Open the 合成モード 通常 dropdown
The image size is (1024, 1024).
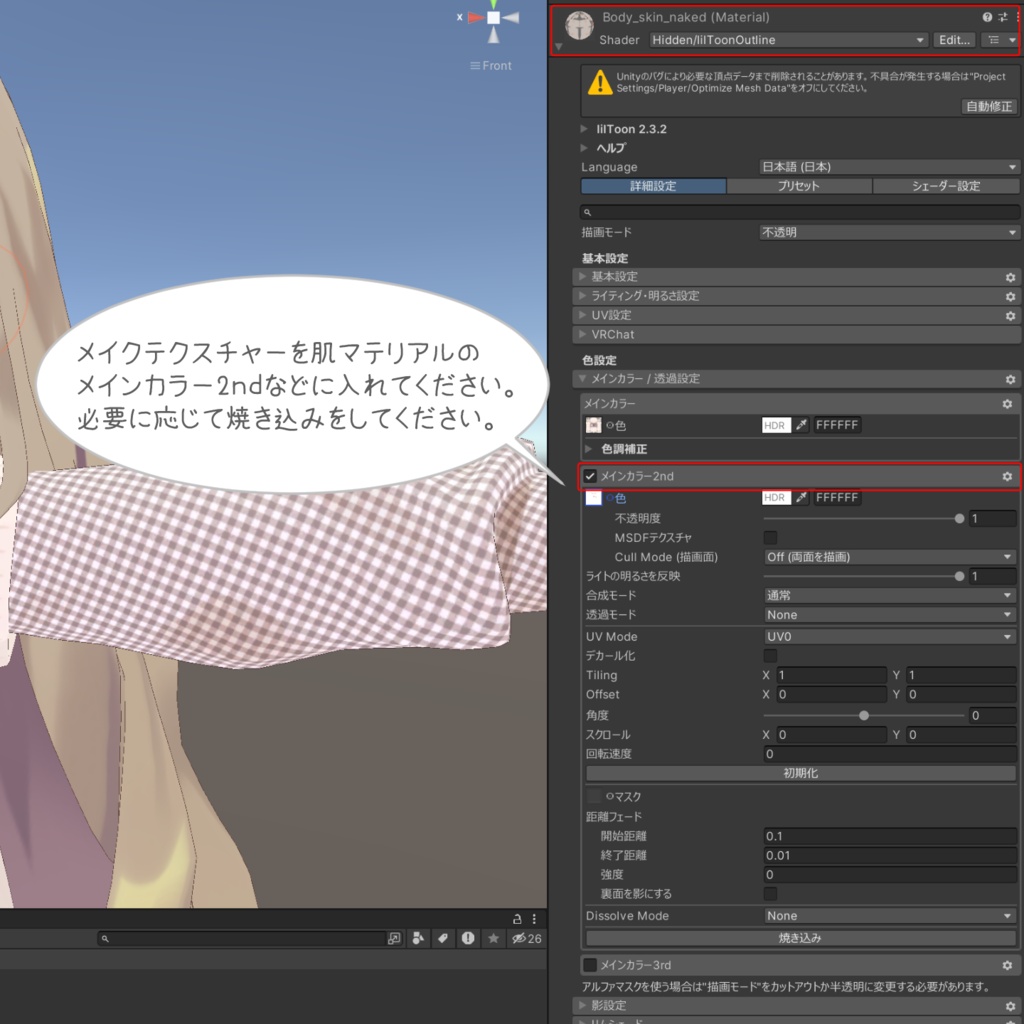[889, 596]
